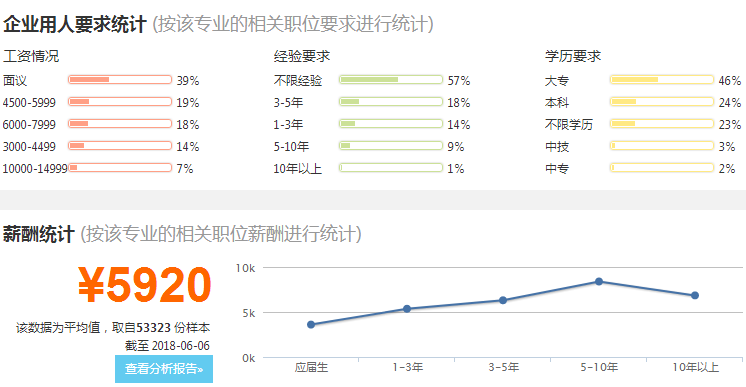Image resolution: width=746 pixels, height=387 pixels.
Task: Click the 5-10年 x-axis label
Action: point(599,367)
